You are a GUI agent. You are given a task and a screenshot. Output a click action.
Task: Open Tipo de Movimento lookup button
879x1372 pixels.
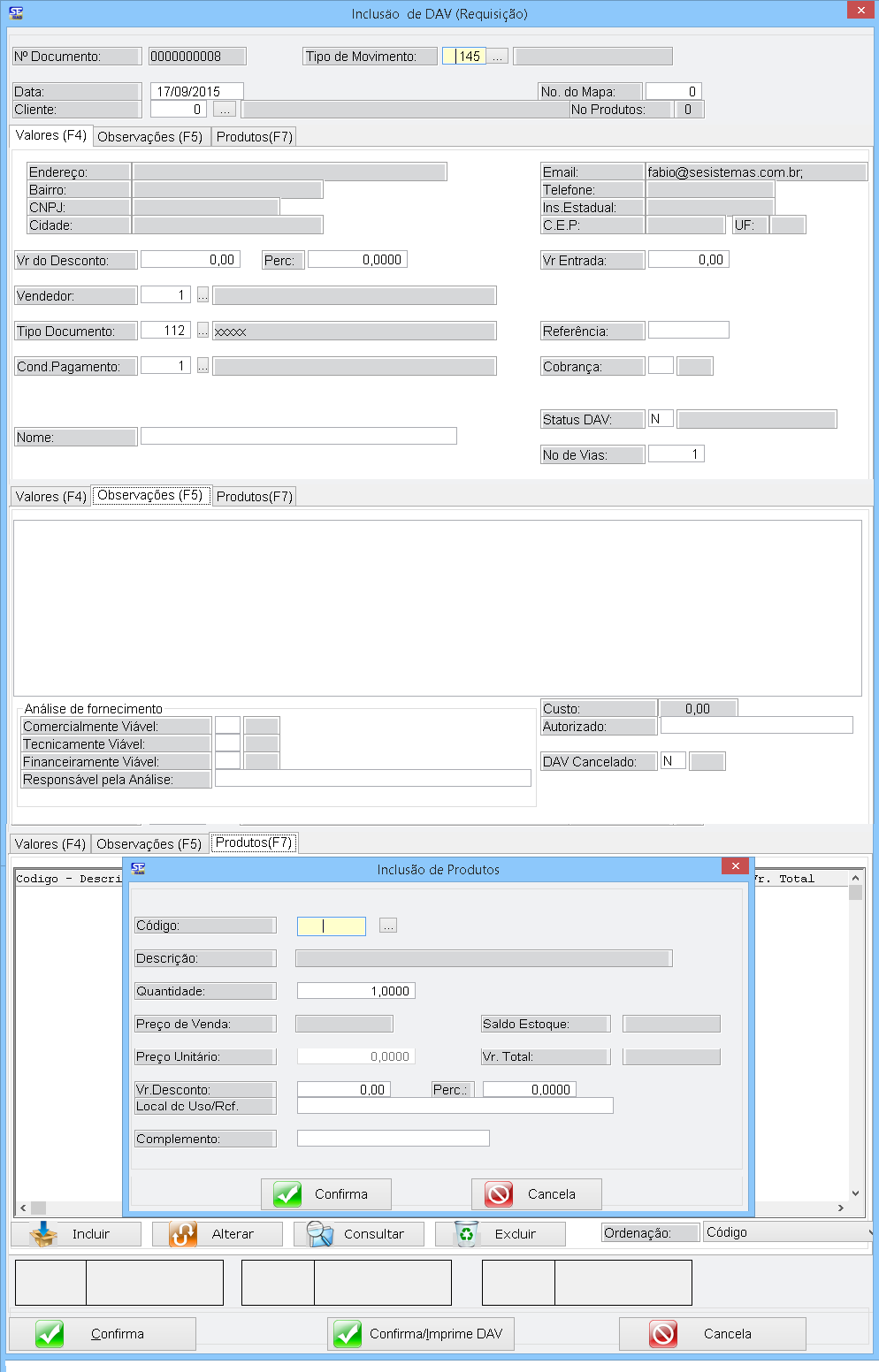(x=498, y=57)
